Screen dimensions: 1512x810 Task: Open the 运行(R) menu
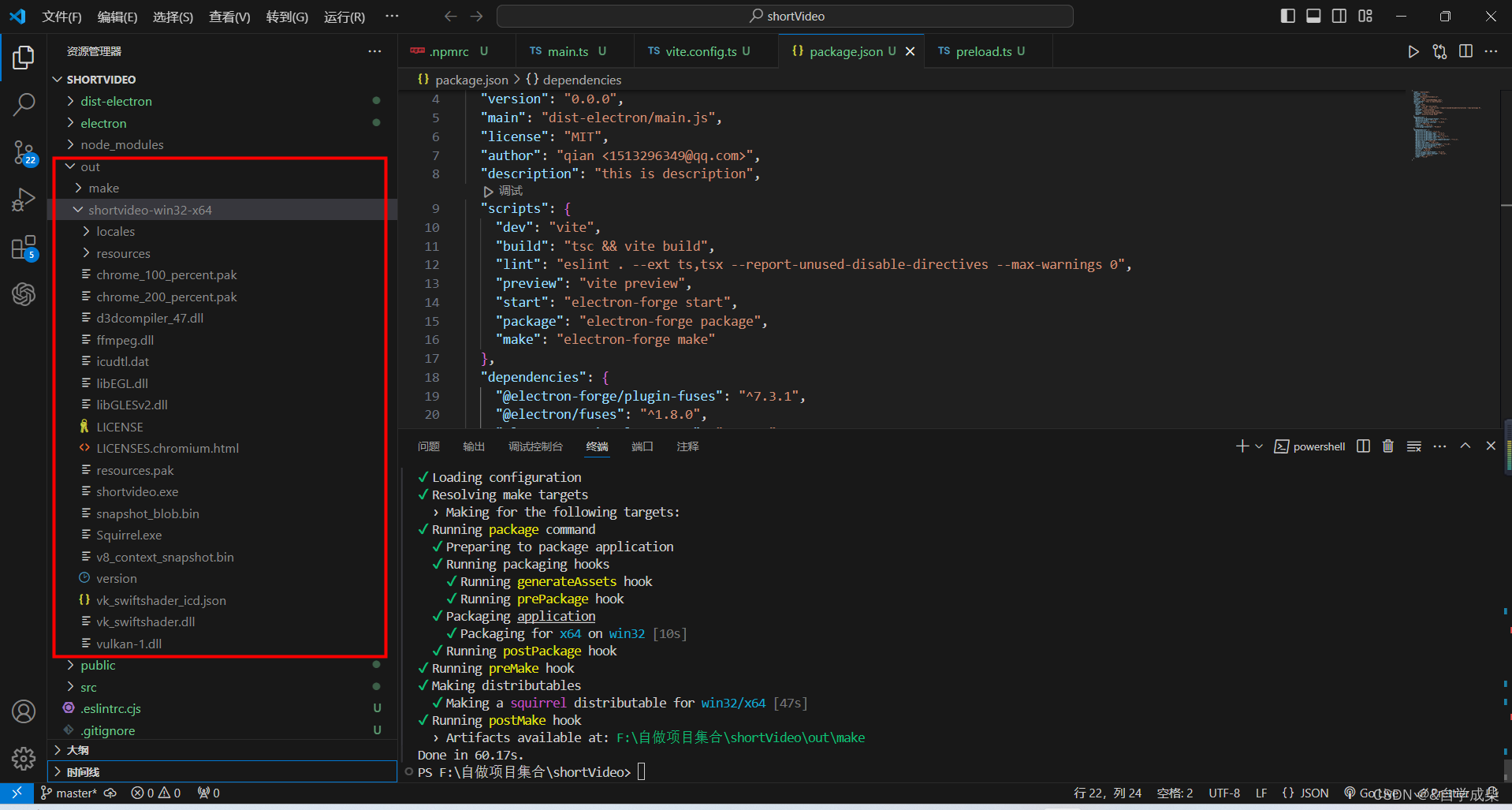344,17
